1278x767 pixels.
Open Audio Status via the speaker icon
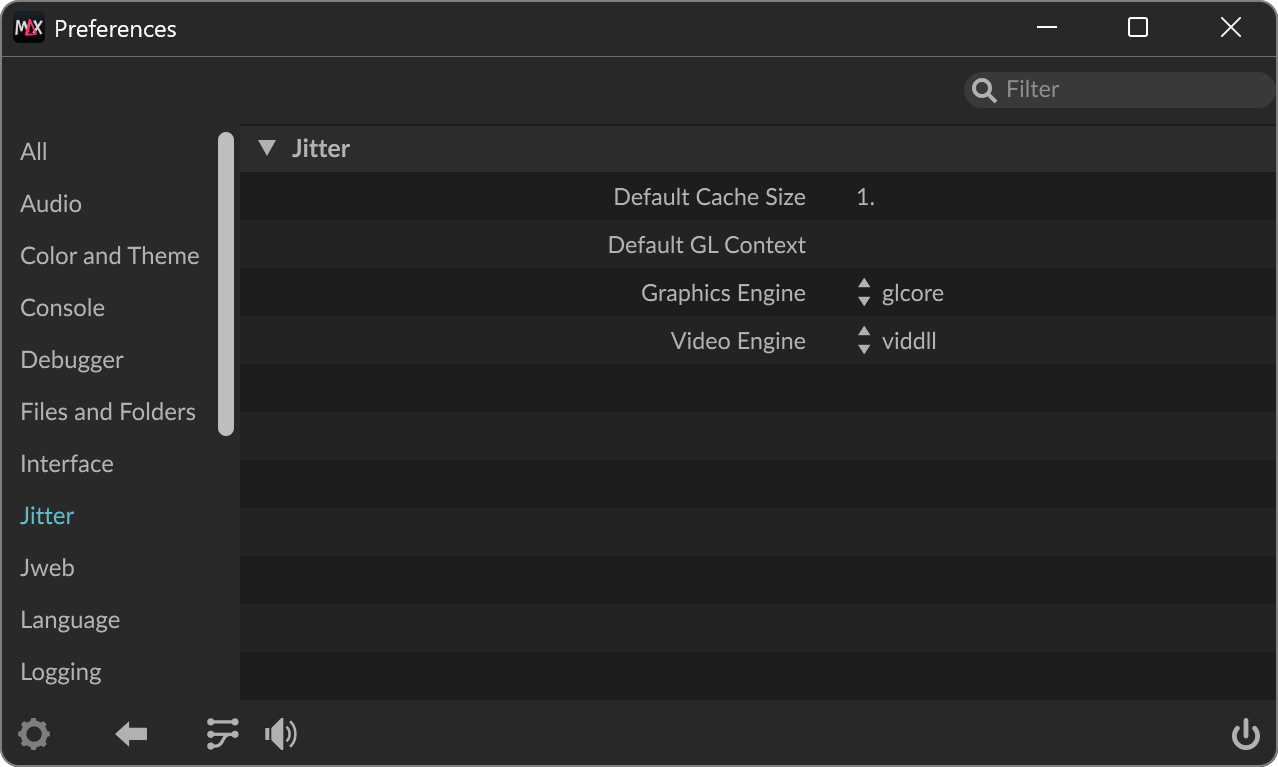click(281, 733)
